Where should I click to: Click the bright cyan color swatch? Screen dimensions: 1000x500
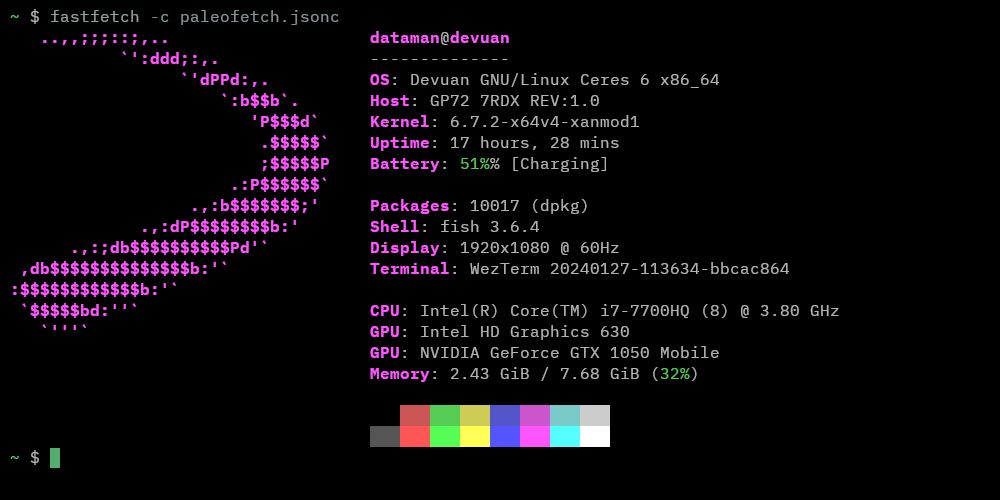tap(565, 436)
